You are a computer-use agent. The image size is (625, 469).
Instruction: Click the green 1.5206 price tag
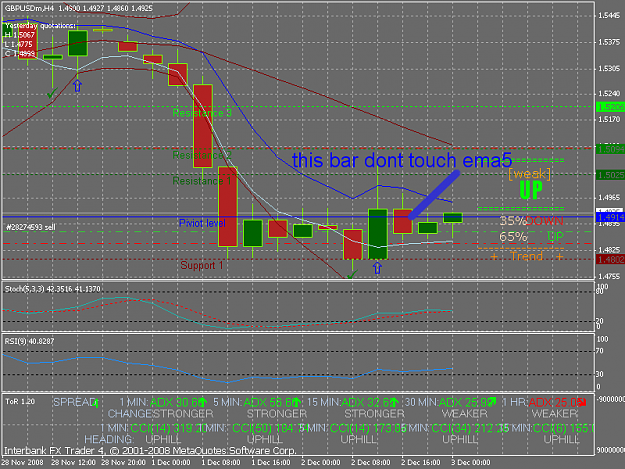point(610,107)
